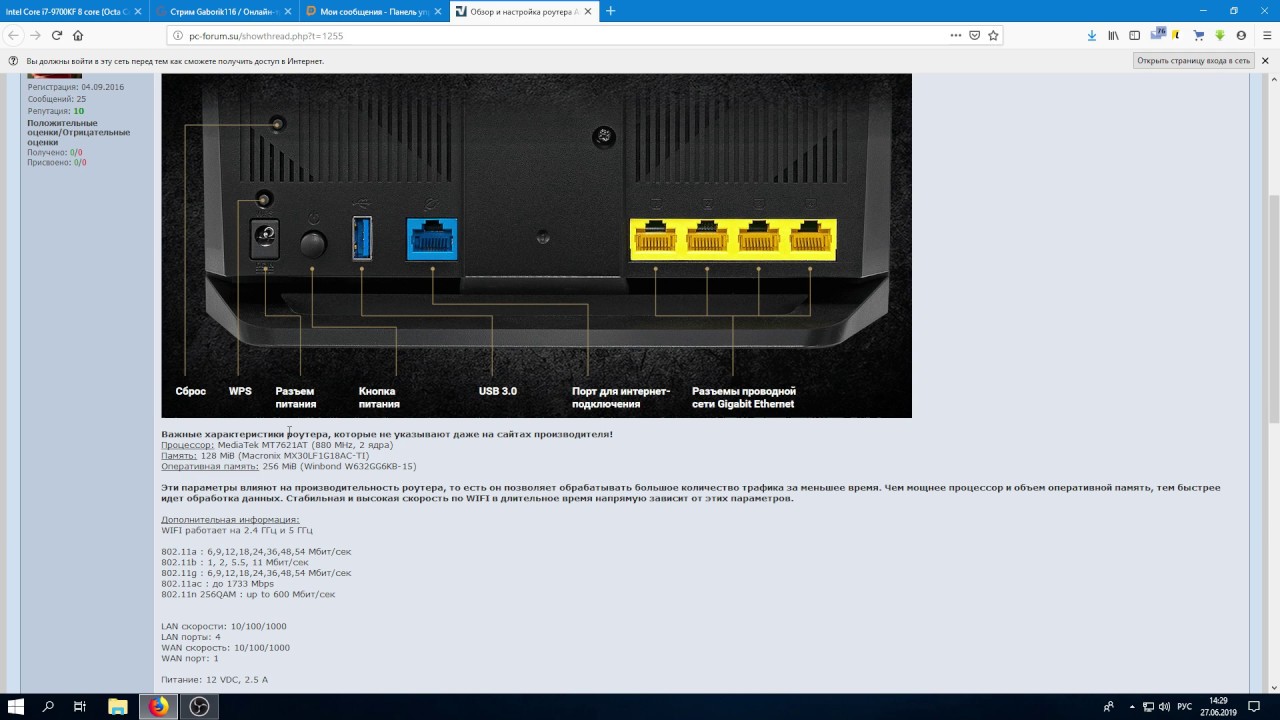Open the downloads panel

tap(1092, 35)
